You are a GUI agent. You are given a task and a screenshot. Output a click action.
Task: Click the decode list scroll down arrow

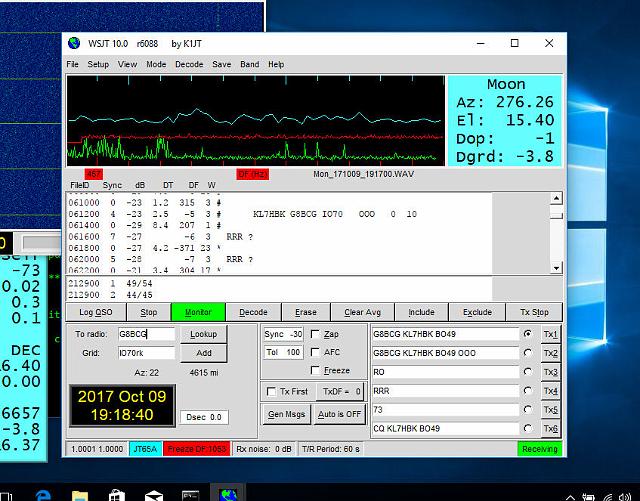pyautogui.click(x=556, y=268)
